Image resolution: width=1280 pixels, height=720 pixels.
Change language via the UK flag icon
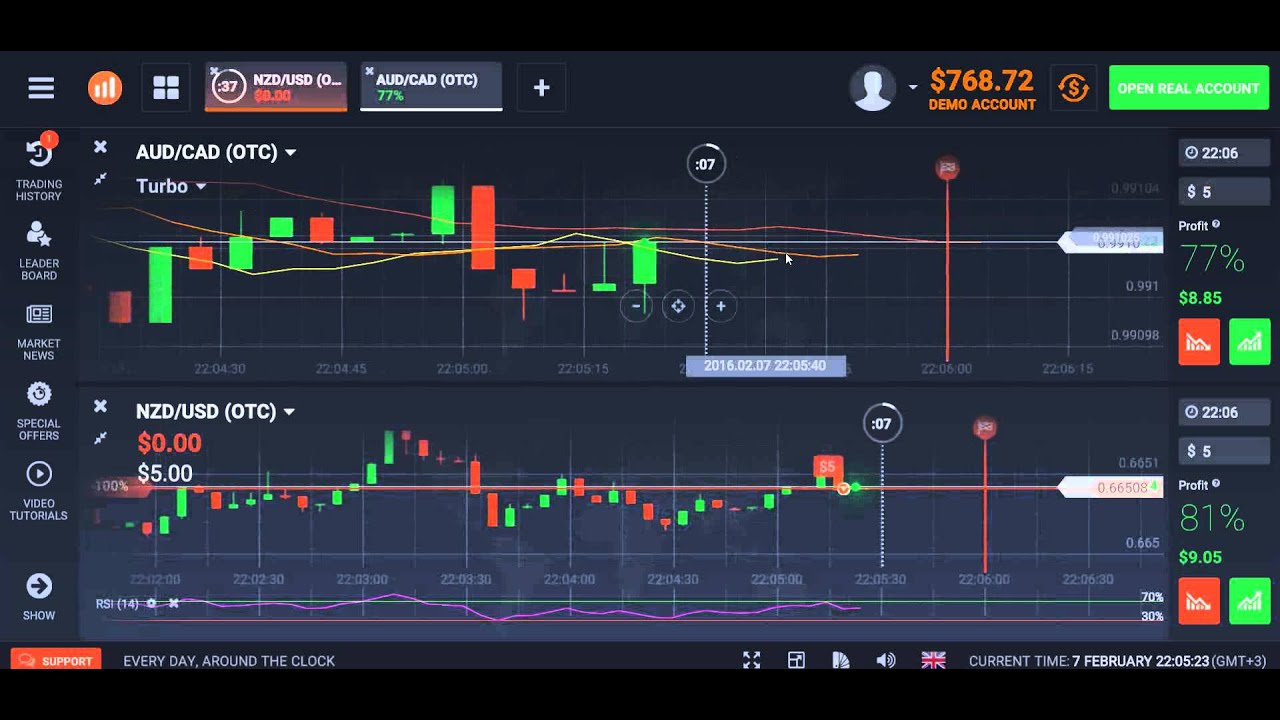933,660
